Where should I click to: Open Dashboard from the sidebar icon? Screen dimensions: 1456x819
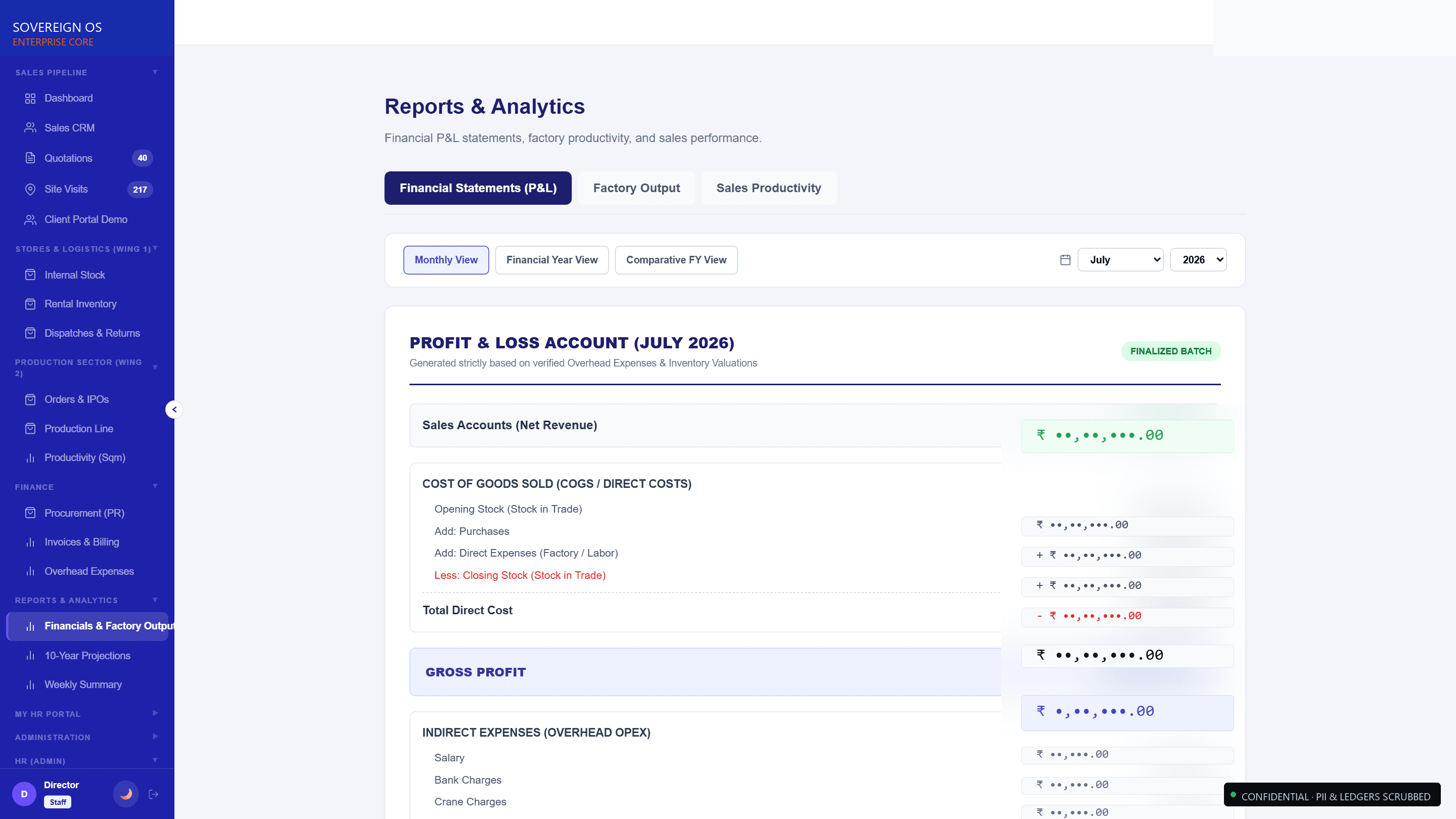tap(30, 99)
